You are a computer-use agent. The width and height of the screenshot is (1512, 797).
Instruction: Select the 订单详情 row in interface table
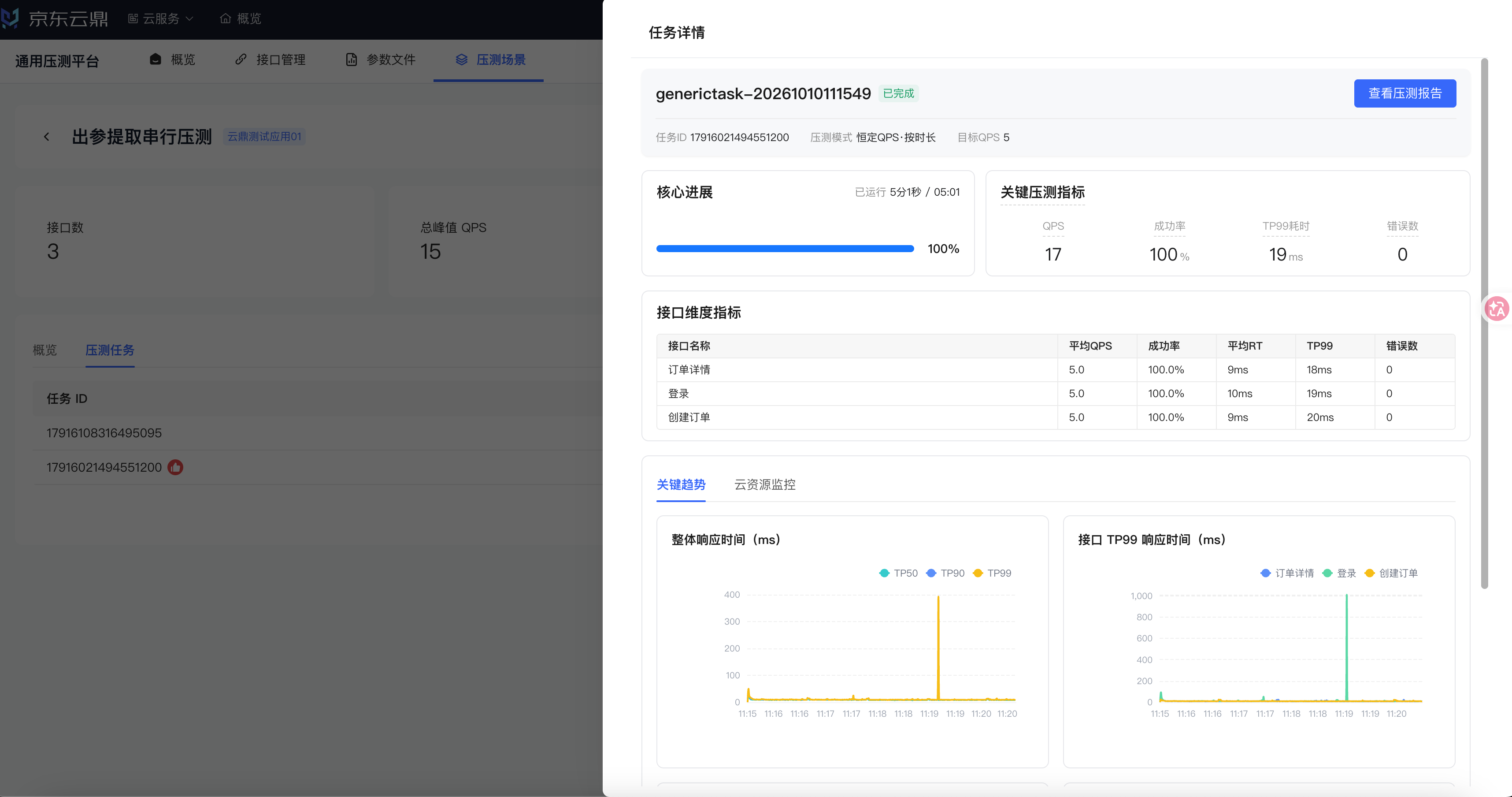pyautogui.click(x=1055, y=369)
